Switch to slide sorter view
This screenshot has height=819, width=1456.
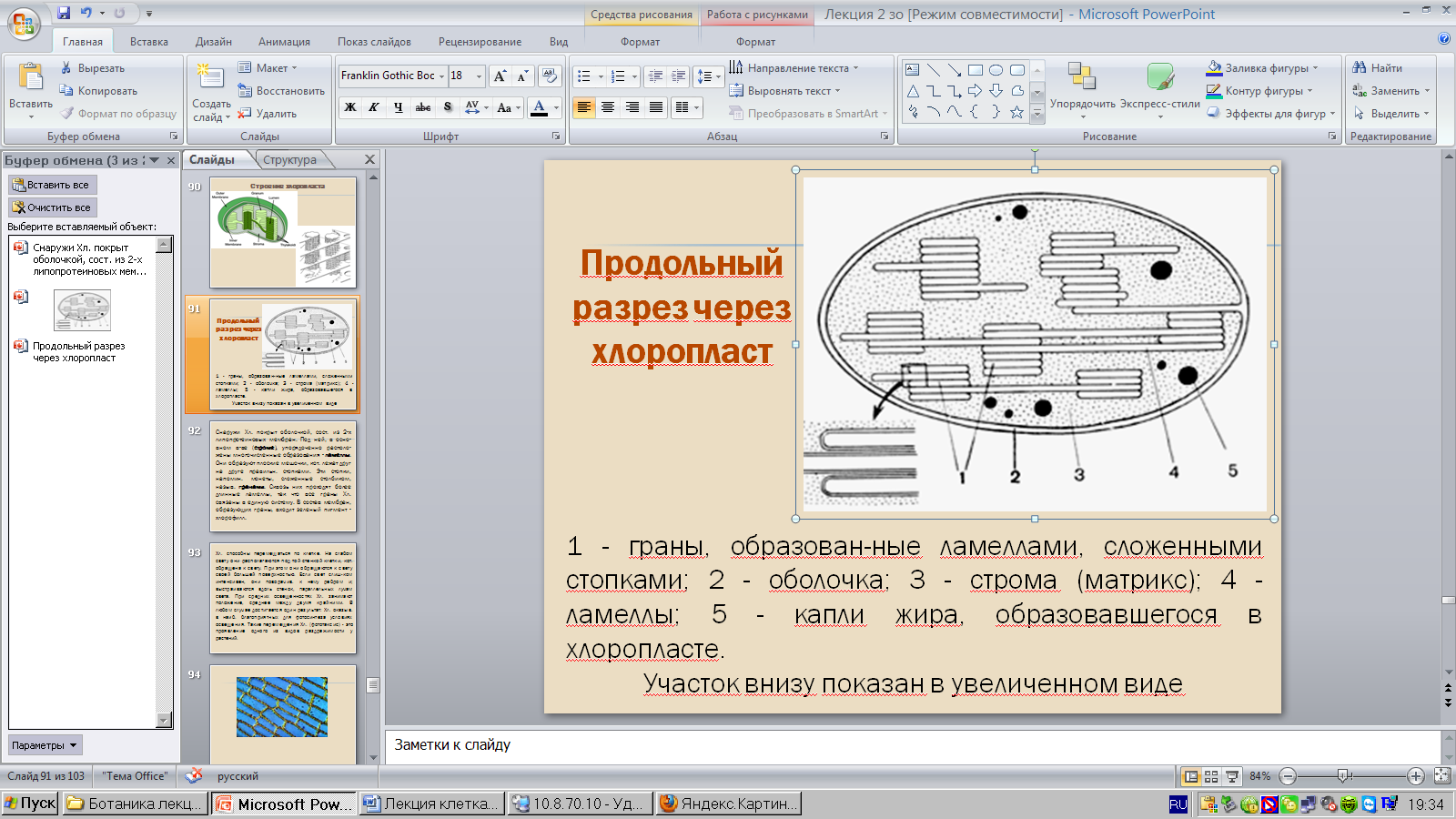1211,776
